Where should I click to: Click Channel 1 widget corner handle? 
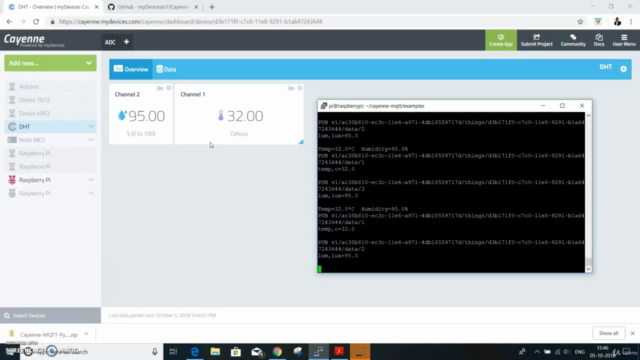pyautogui.click(x=301, y=142)
